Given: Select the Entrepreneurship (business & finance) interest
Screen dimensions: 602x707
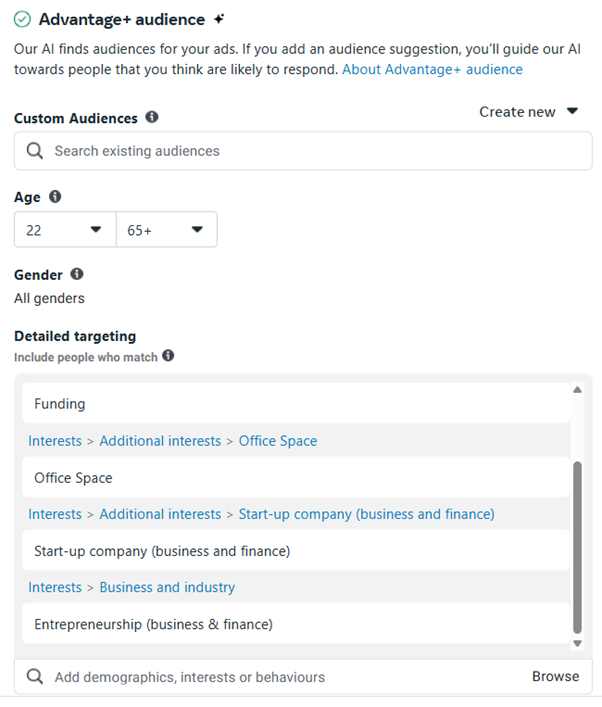Looking at the screenshot, I should coord(153,624).
